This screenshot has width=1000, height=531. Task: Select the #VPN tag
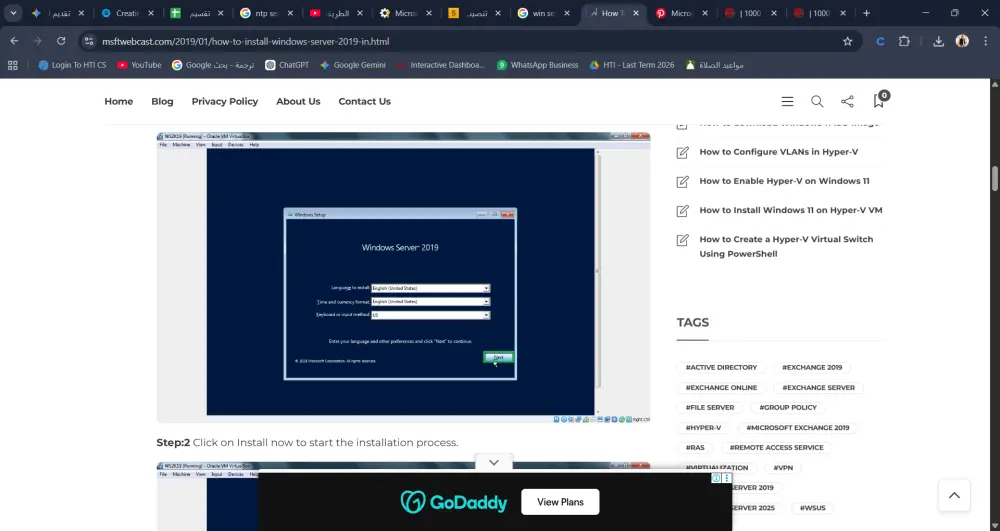point(783,468)
